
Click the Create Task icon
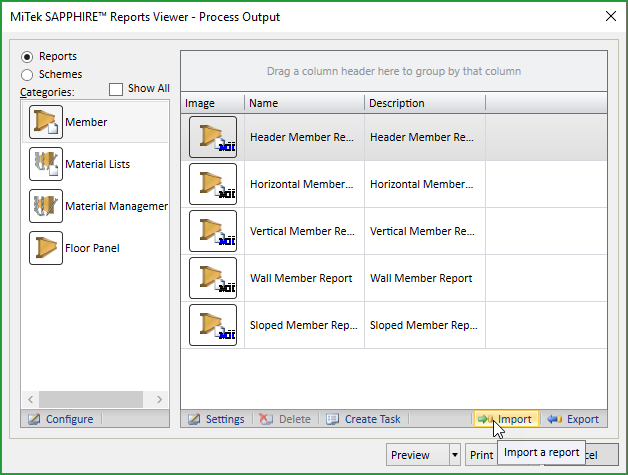(x=332, y=419)
